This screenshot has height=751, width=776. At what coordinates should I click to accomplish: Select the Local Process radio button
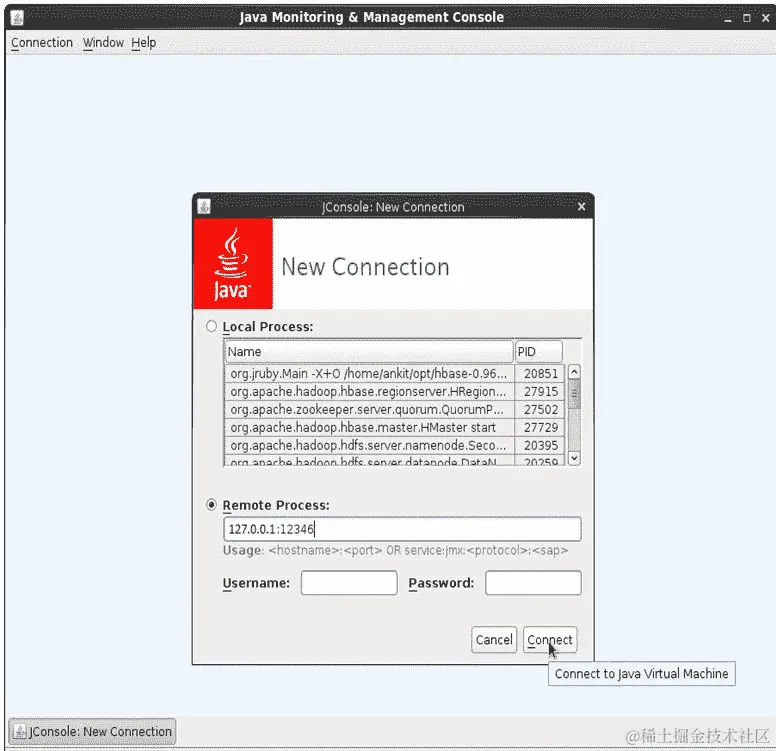click(211, 326)
